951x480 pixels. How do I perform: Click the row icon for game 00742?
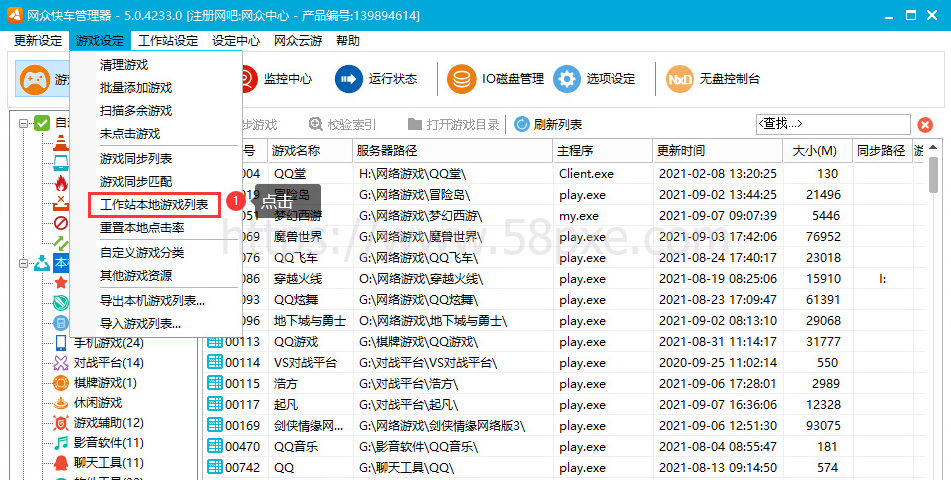215,467
